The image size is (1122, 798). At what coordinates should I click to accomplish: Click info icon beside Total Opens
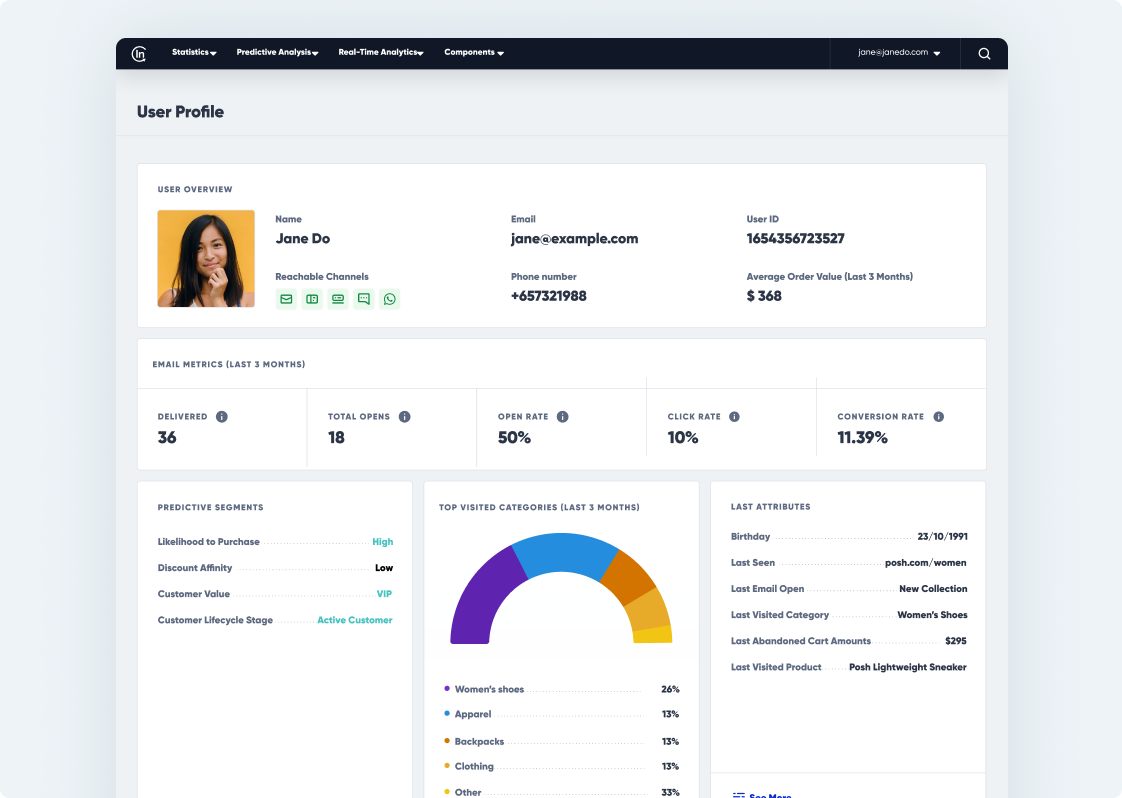point(405,417)
